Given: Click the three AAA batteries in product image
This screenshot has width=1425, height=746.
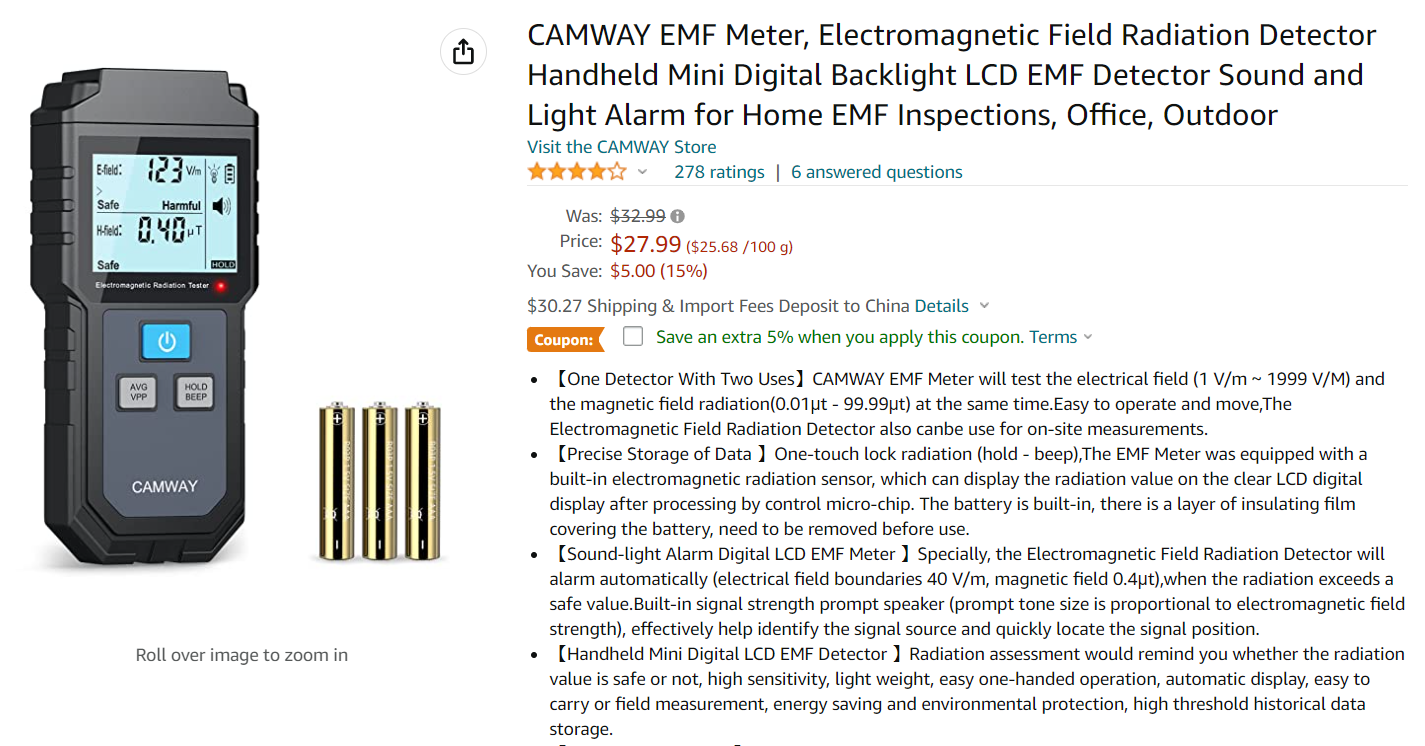Looking at the screenshot, I should (x=380, y=481).
